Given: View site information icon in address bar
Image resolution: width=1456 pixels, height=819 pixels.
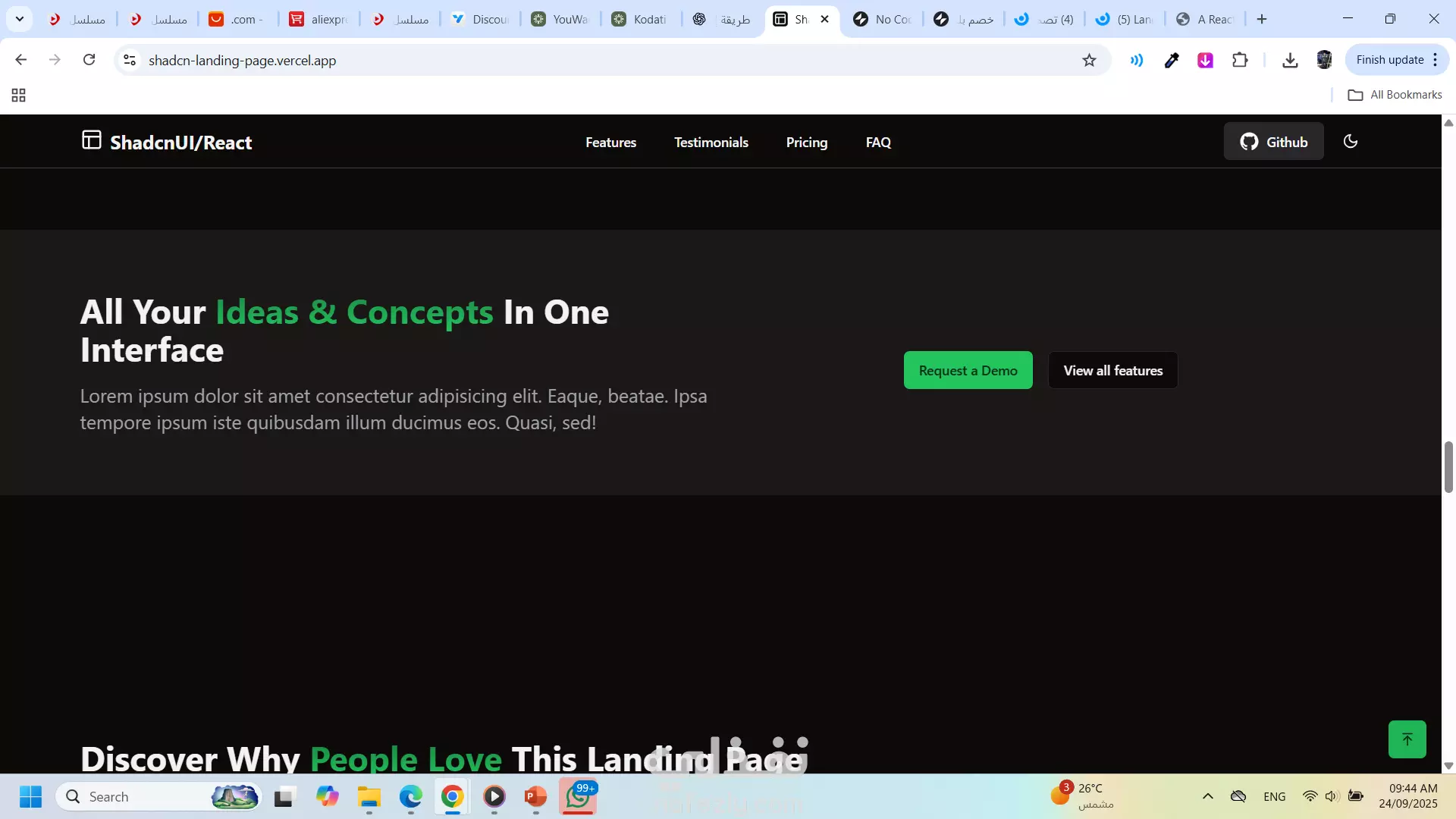Looking at the screenshot, I should point(130,60).
